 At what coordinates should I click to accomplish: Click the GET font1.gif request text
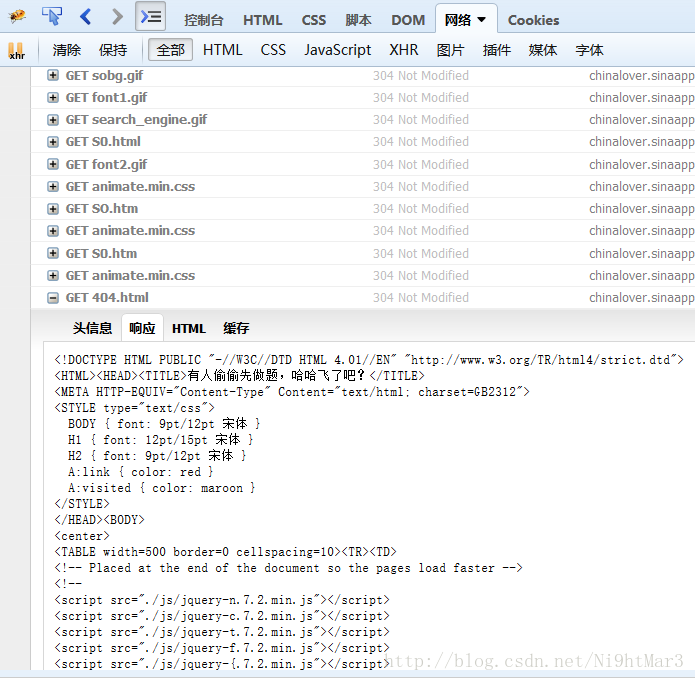pos(106,98)
